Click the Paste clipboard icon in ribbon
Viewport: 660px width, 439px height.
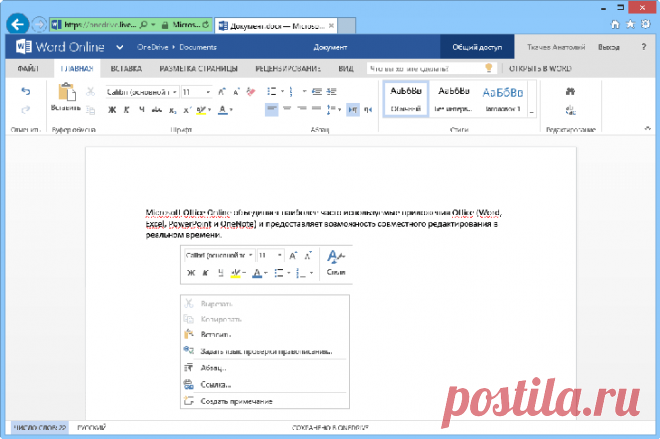(x=67, y=92)
